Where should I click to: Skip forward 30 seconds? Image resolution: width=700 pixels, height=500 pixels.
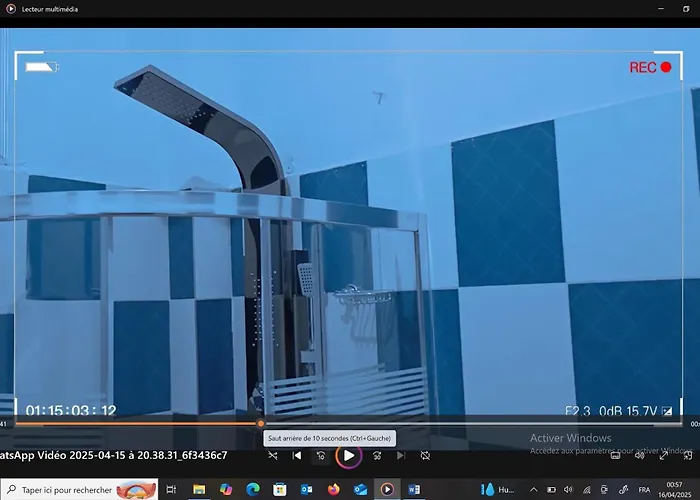(377, 455)
